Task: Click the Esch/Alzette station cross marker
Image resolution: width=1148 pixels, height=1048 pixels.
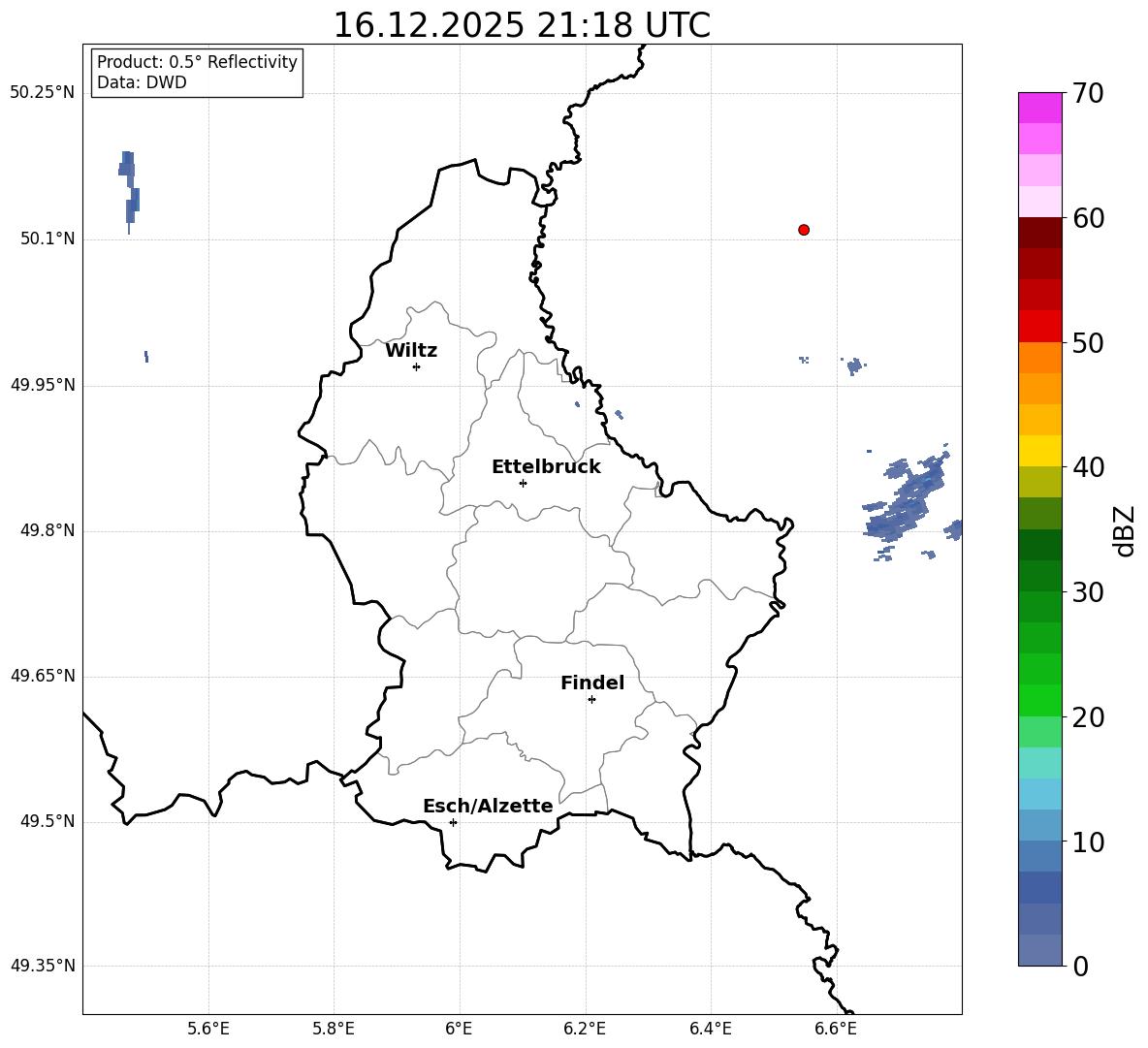Action: point(453,822)
